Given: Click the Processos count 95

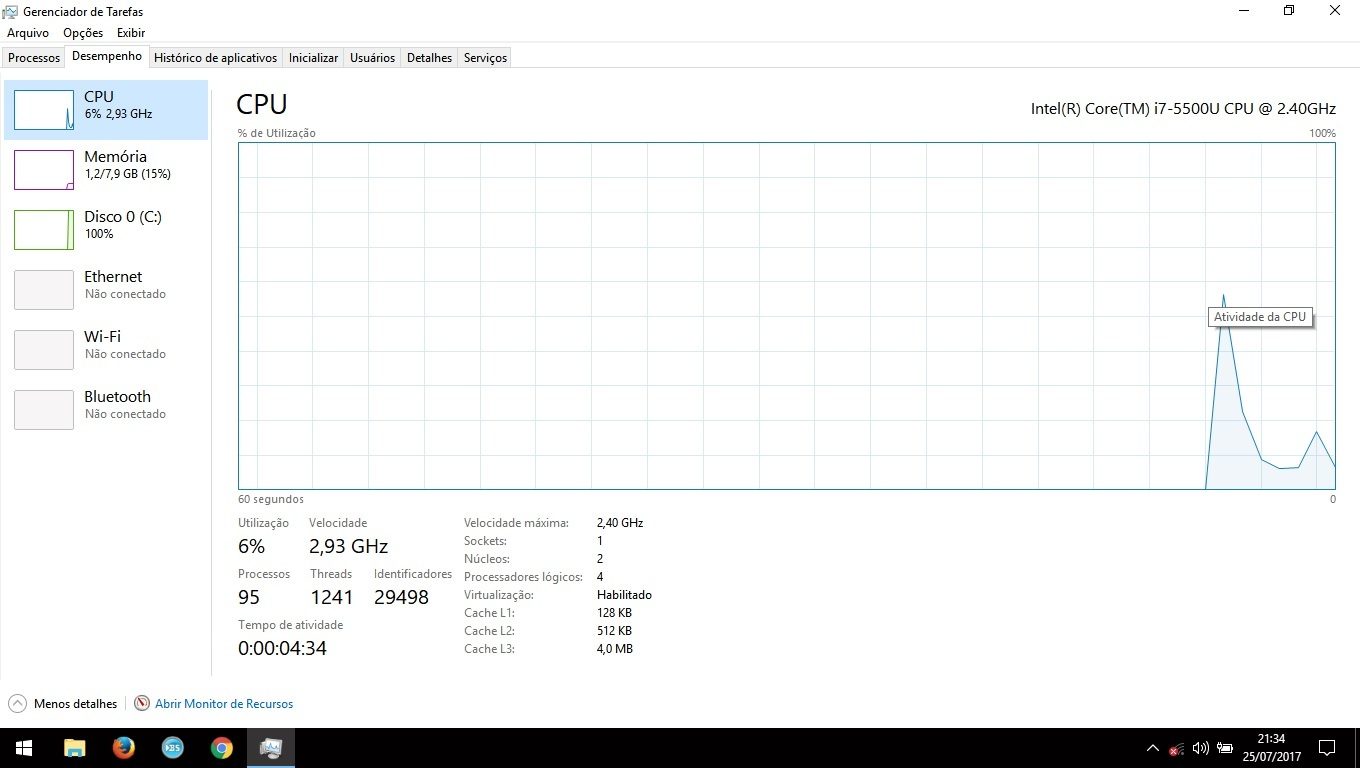Looking at the screenshot, I should click(x=248, y=597).
